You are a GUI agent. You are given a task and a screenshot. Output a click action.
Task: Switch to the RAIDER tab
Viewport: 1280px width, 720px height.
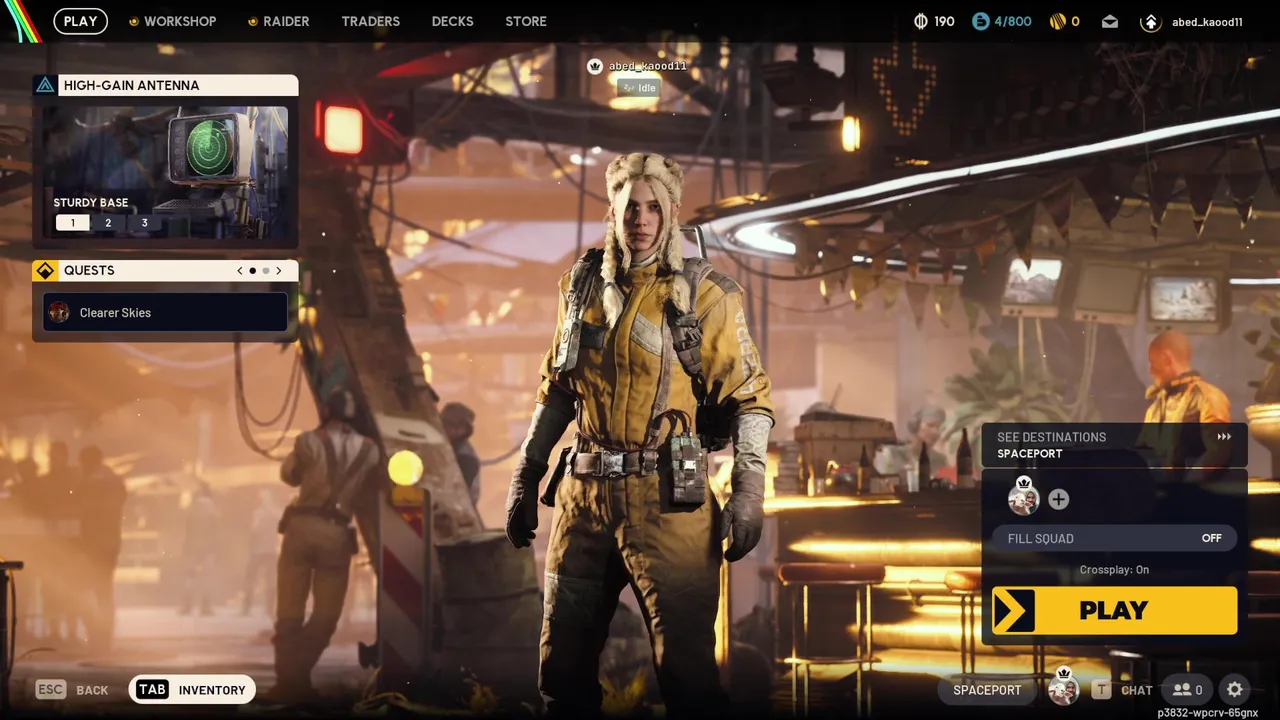pyautogui.click(x=278, y=21)
